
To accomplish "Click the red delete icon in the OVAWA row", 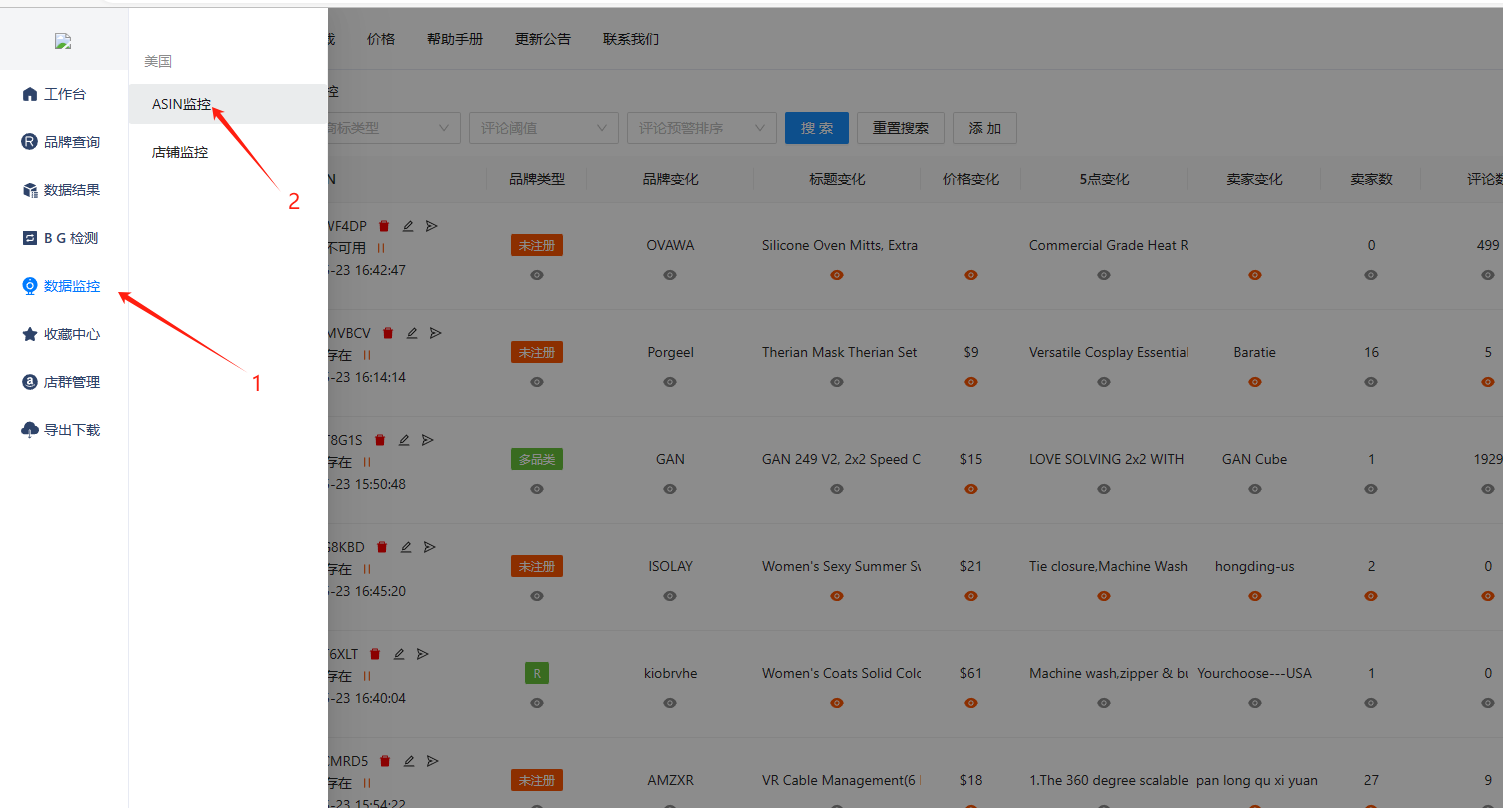I will [x=384, y=226].
